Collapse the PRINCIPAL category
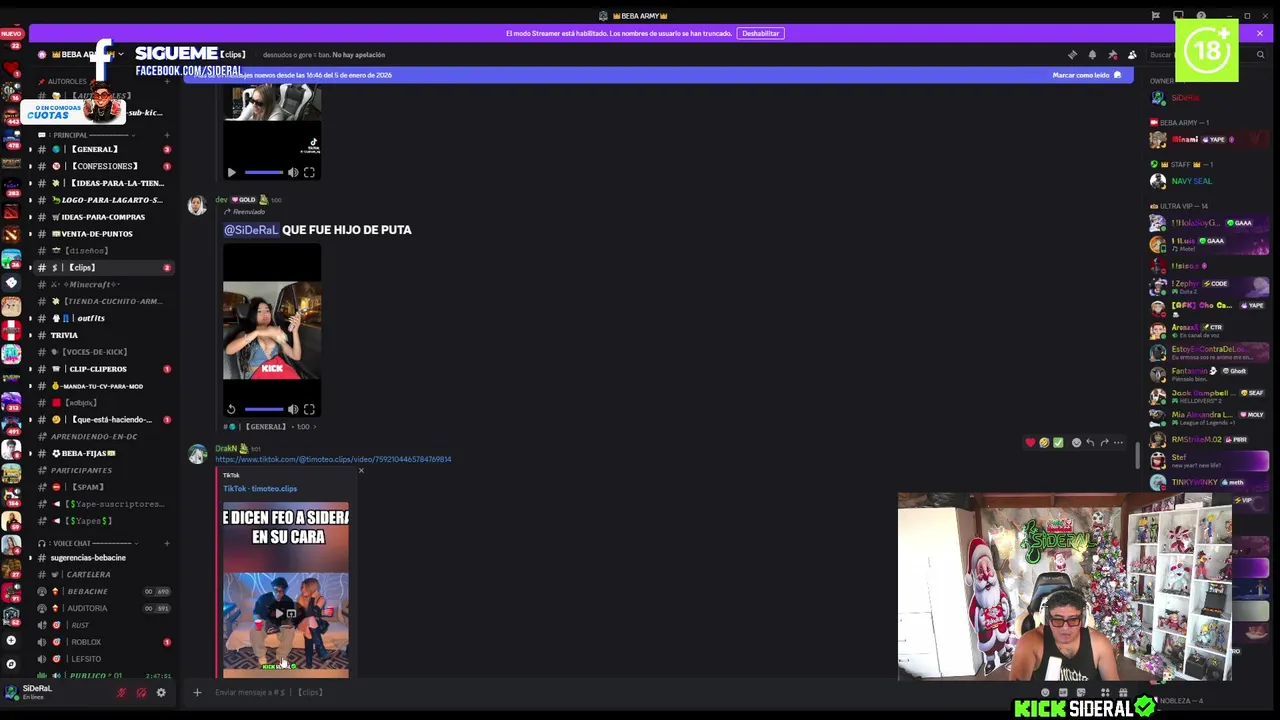Image resolution: width=1280 pixels, height=720 pixels. [x=85, y=135]
